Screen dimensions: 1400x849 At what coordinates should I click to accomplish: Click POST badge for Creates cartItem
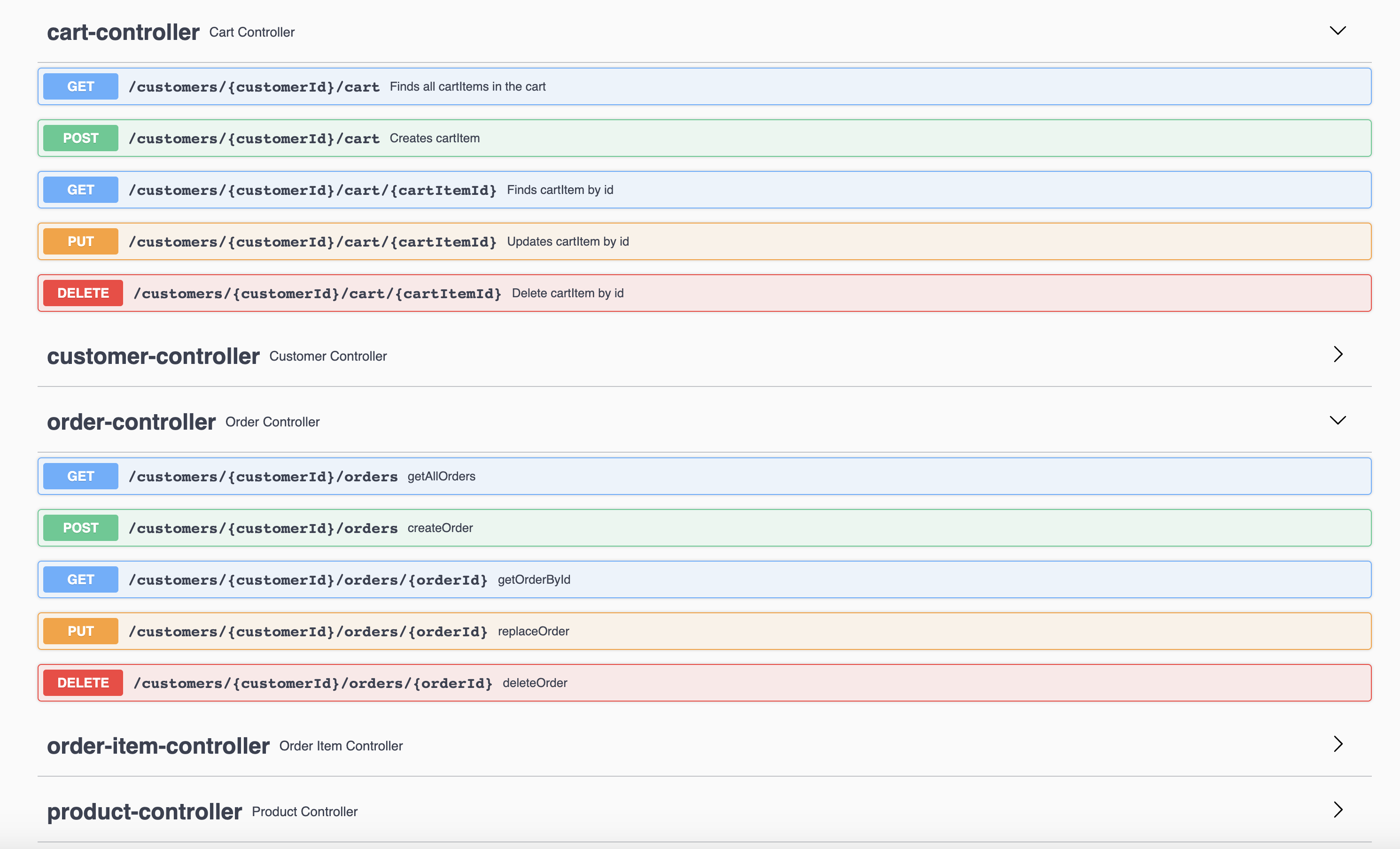click(x=81, y=138)
